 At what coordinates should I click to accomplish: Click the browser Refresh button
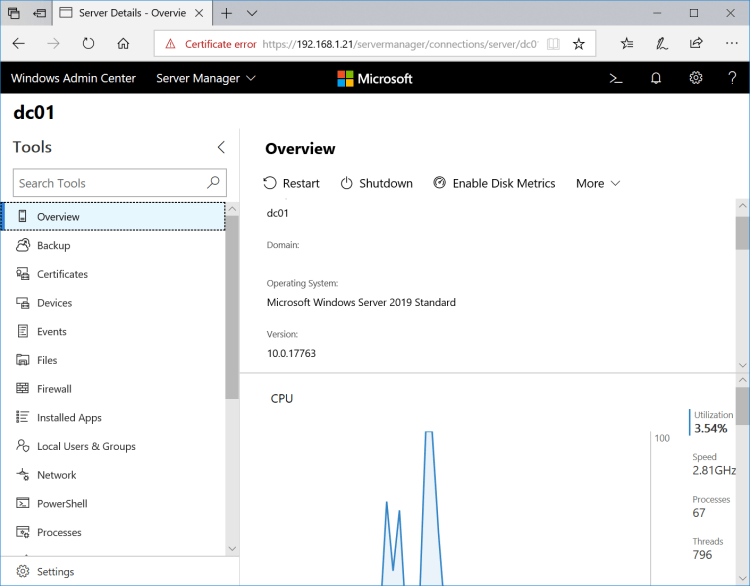88,44
